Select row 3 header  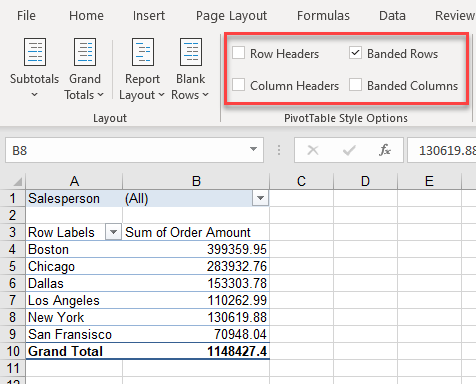13,232
